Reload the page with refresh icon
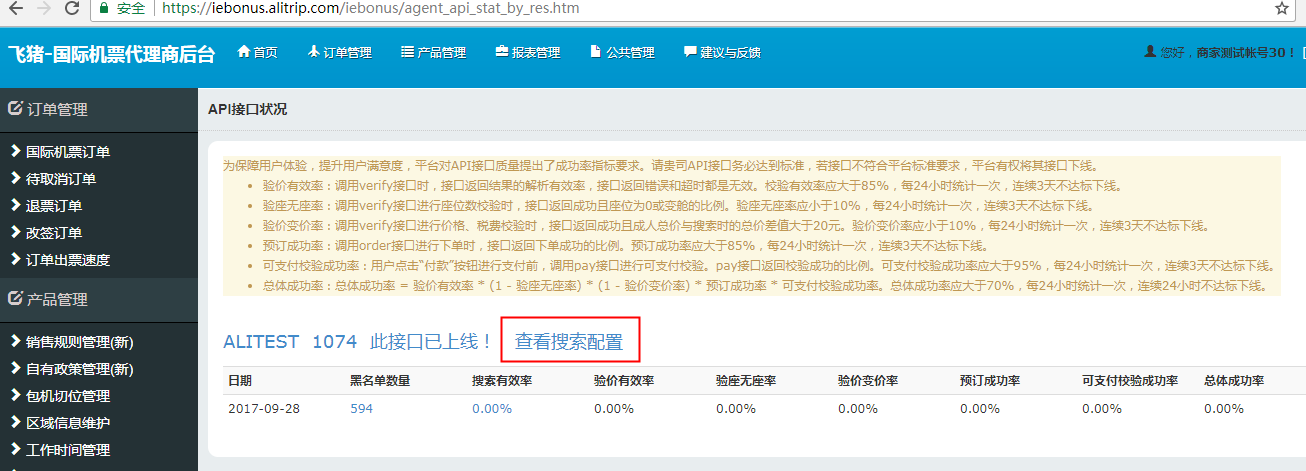Image resolution: width=1306 pixels, height=471 pixels. [x=72, y=8]
